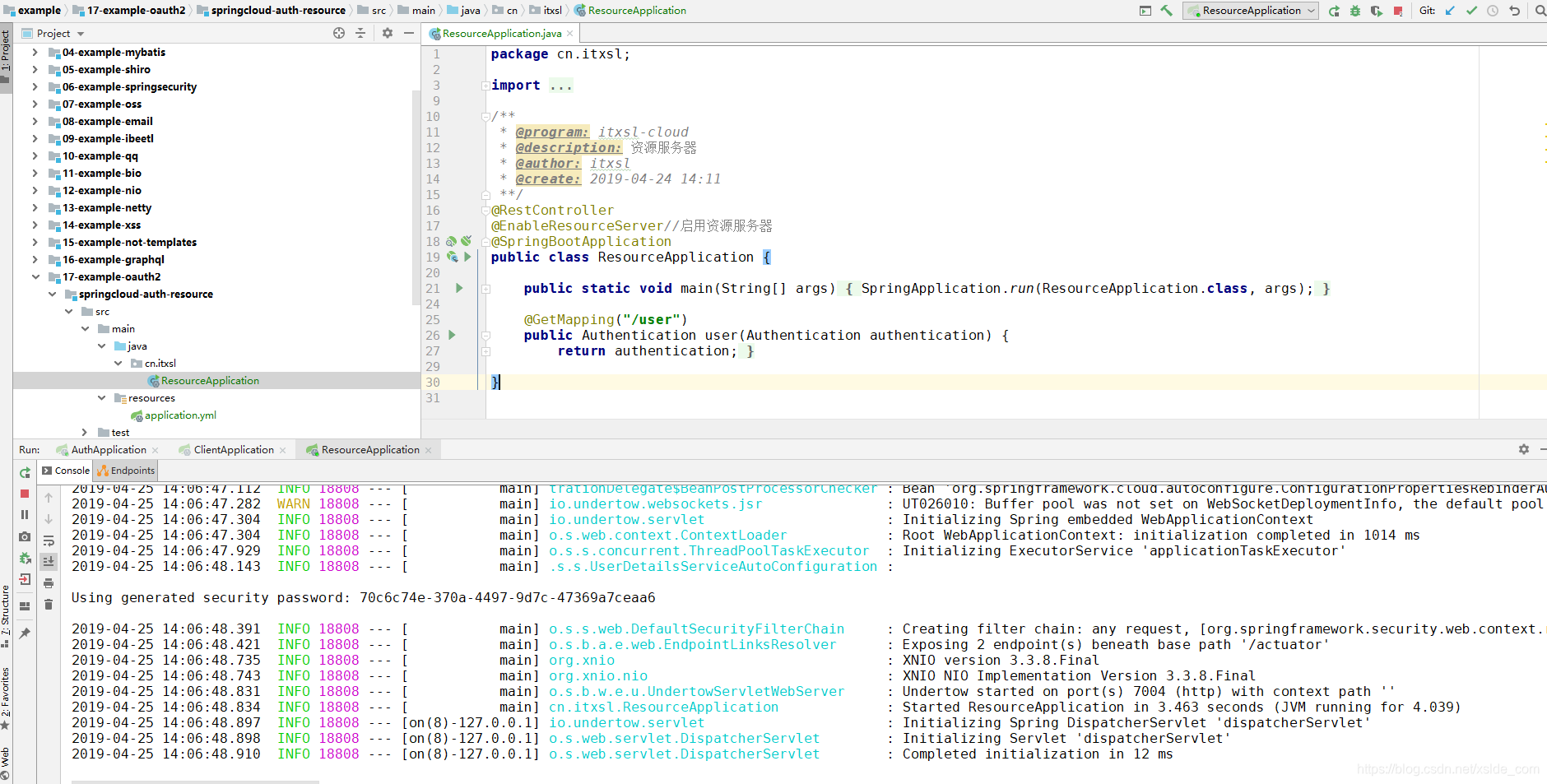Start debugging with the bug icon

click(x=1355, y=11)
